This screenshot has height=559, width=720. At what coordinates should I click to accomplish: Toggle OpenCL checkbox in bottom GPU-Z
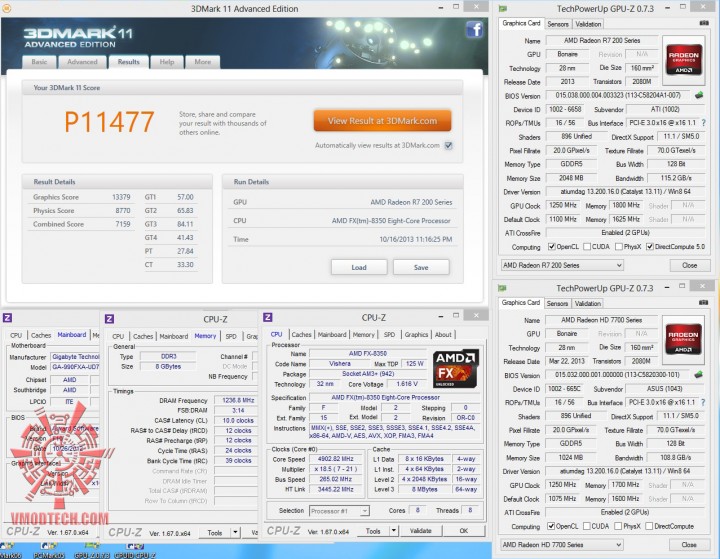tap(551, 526)
